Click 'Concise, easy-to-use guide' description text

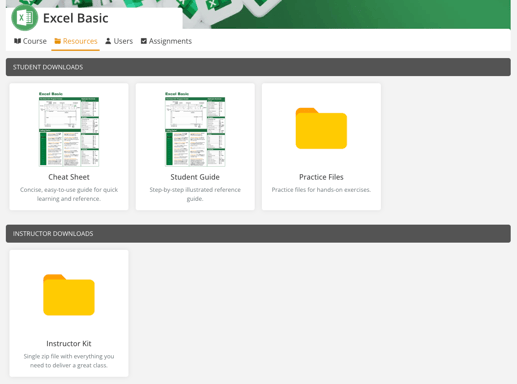(x=69, y=194)
